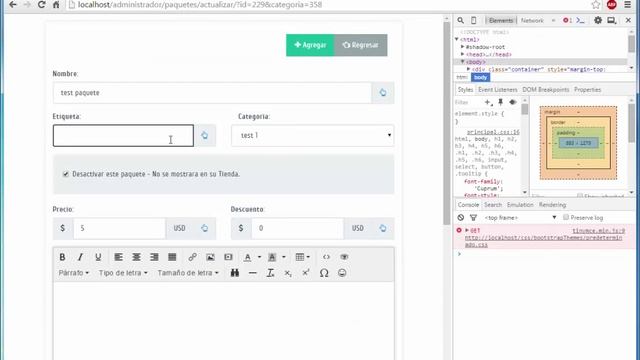Click in the Nombre input field
Viewport: 640px width, 360px height.
[212, 93]
